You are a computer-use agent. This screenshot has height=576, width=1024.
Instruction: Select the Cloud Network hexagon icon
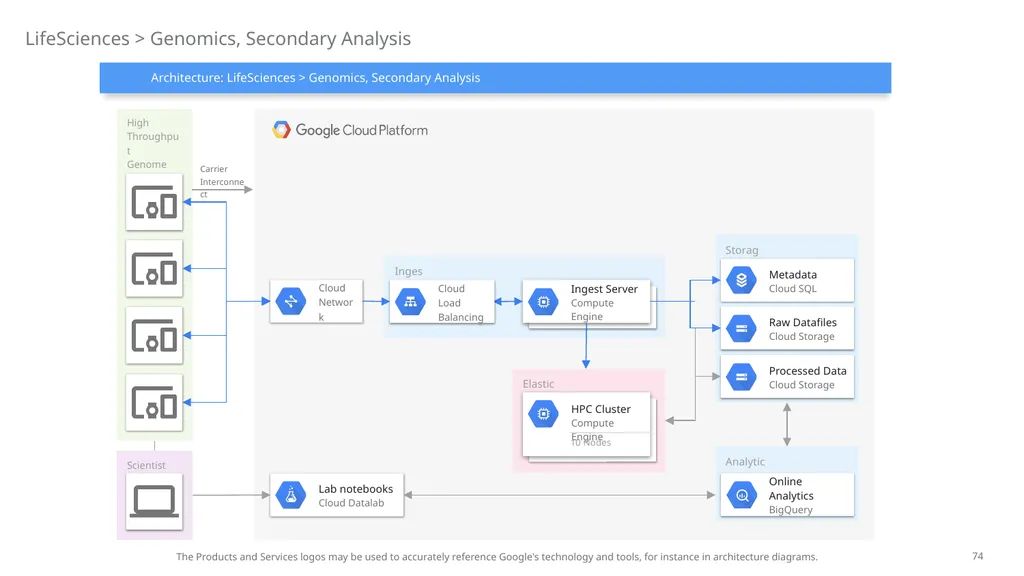click(x=291, y=302)
